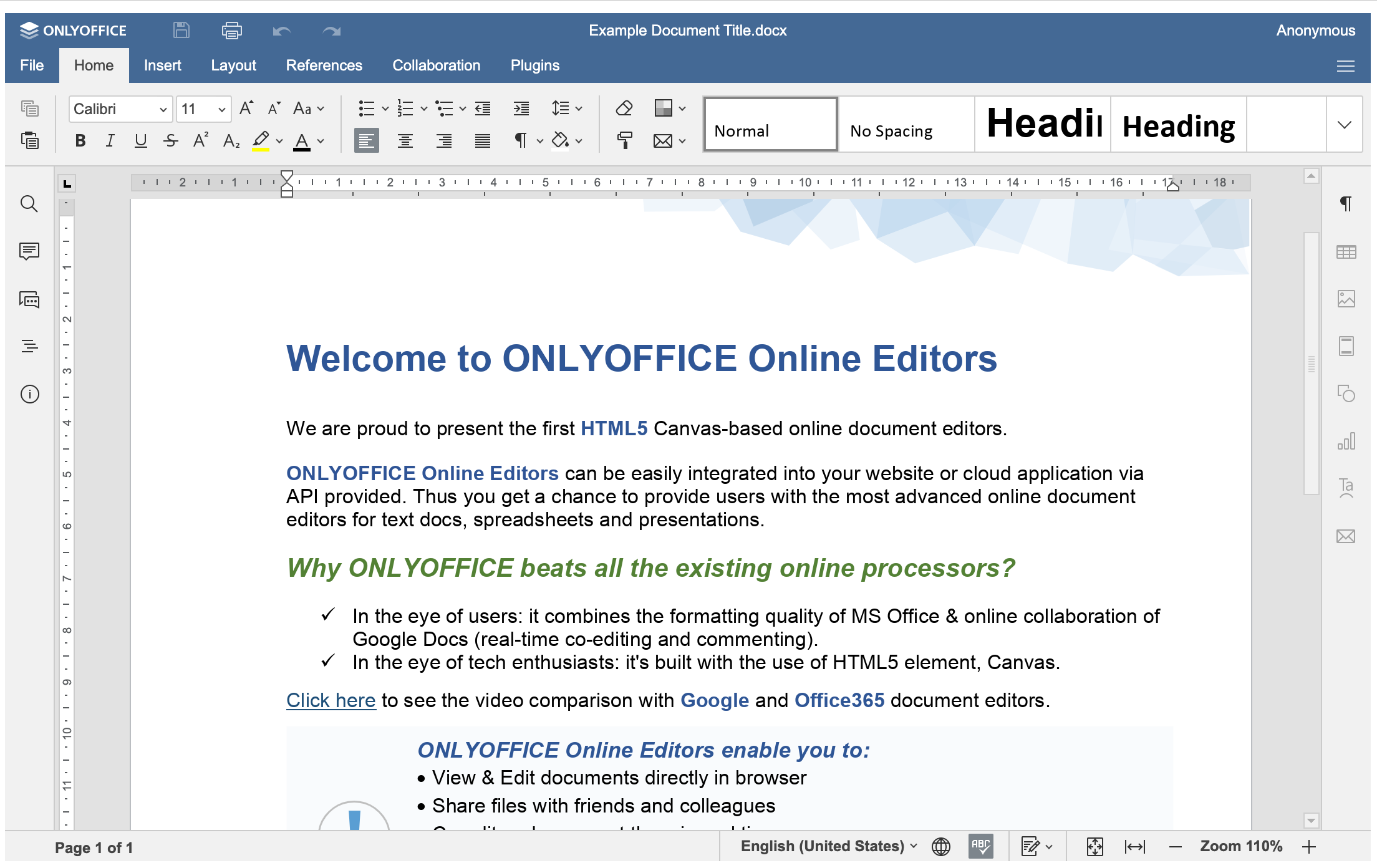1377x868 pixels.
Task: Open the Calibri font name dropdown
Action: [x=120, y=109]
